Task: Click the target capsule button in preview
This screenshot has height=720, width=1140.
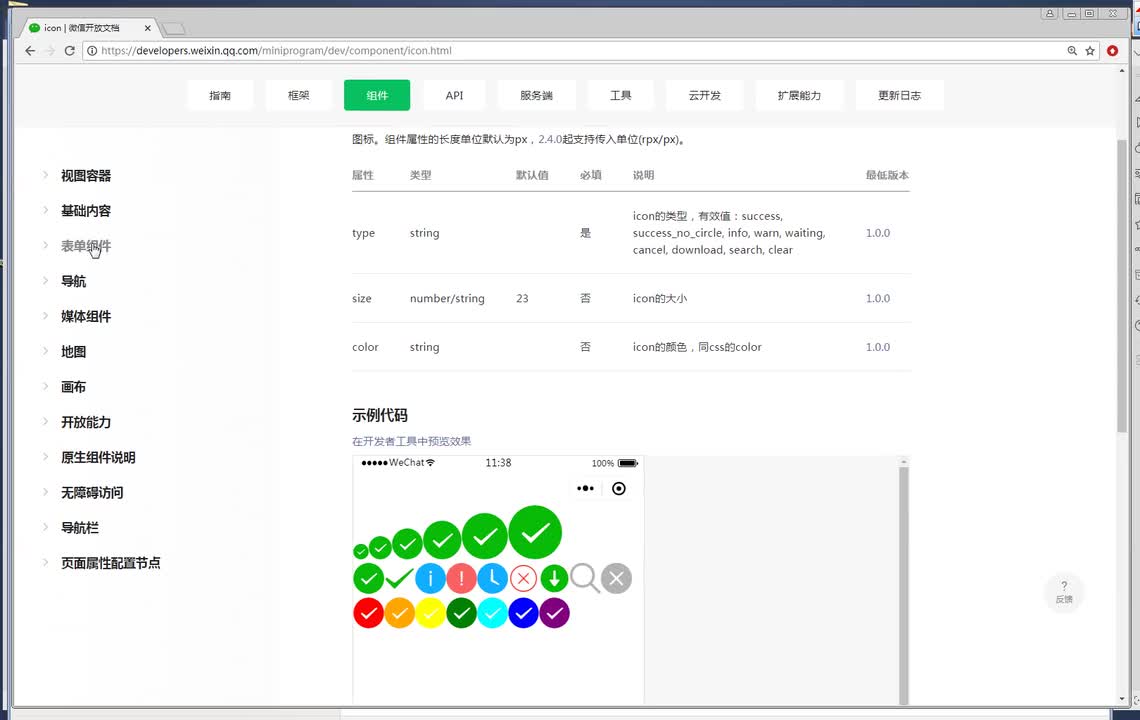Action: 619,489
